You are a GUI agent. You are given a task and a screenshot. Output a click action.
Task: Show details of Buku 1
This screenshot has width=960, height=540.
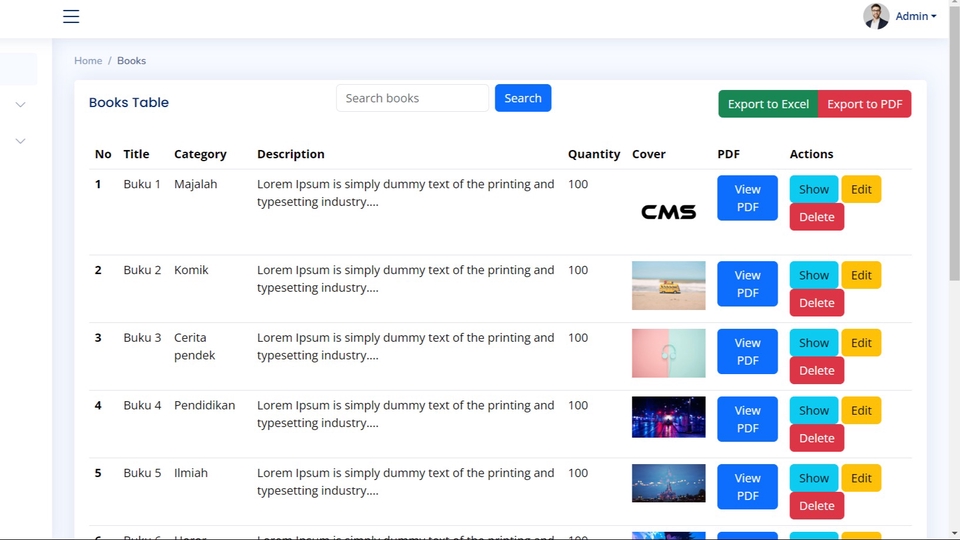tap(814, 189)
